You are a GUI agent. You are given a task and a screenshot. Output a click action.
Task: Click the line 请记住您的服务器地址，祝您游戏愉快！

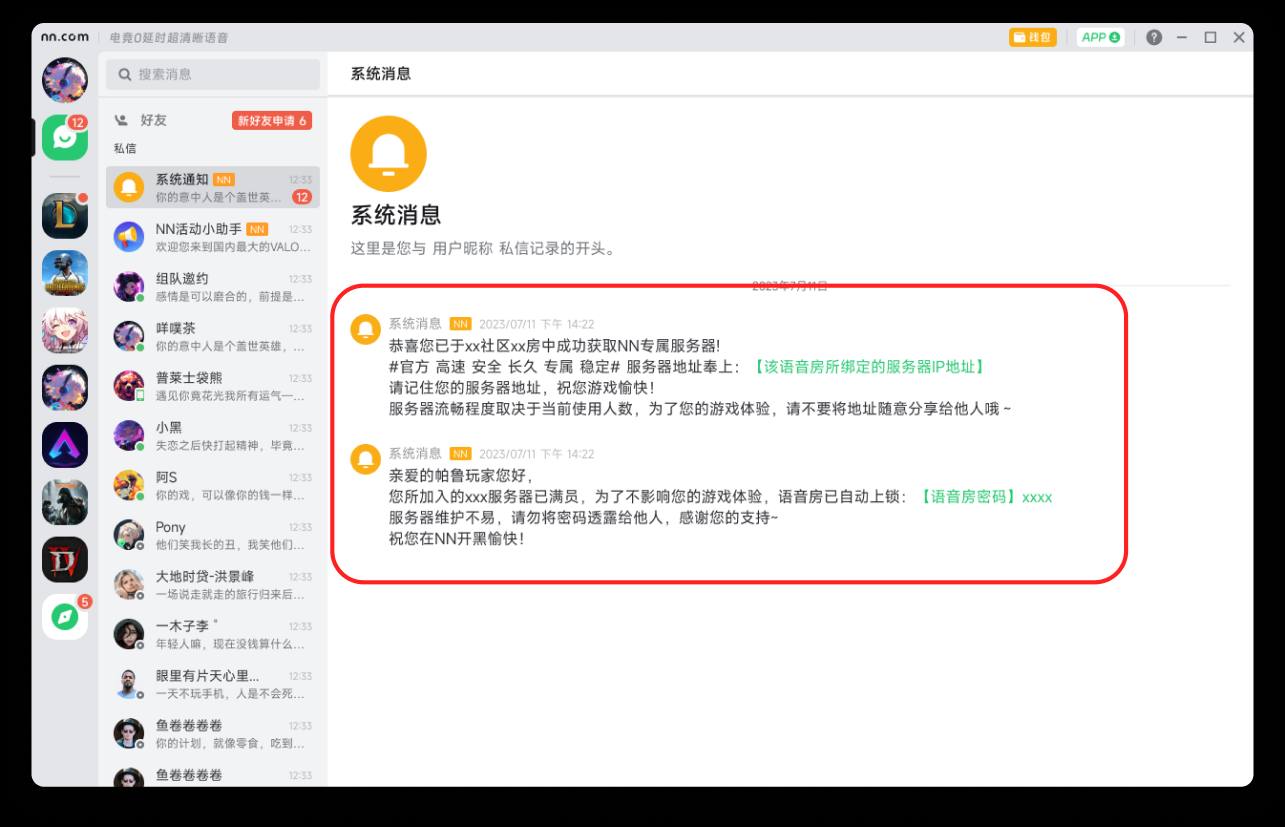[x=522, y=388]
